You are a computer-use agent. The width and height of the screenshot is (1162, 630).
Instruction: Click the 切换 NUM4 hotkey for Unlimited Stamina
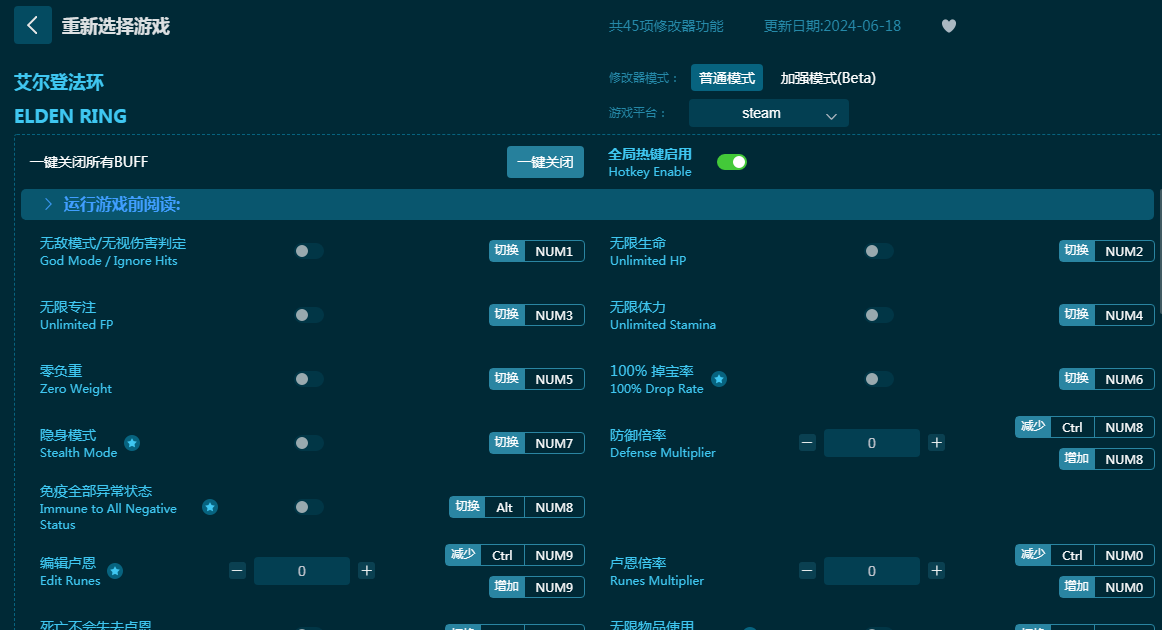(1106, 315)
